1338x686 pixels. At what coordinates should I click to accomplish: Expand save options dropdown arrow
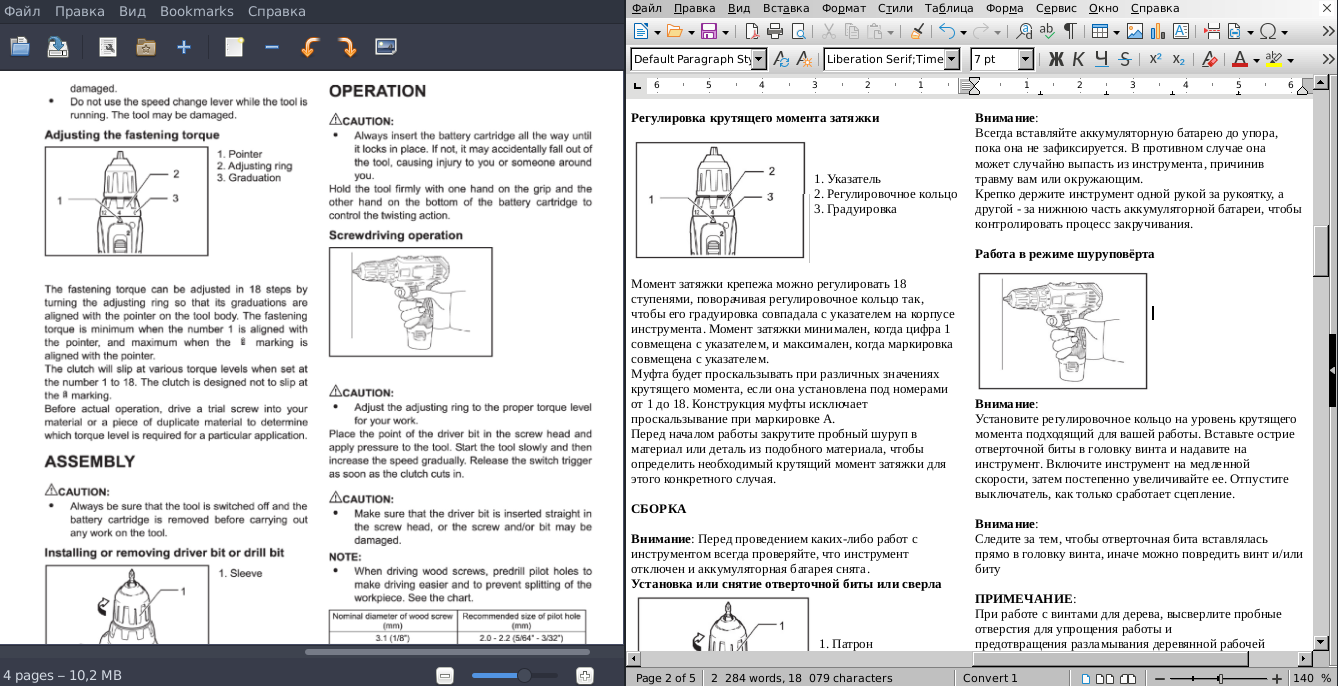pyautogui.click(x=724, y=32)
